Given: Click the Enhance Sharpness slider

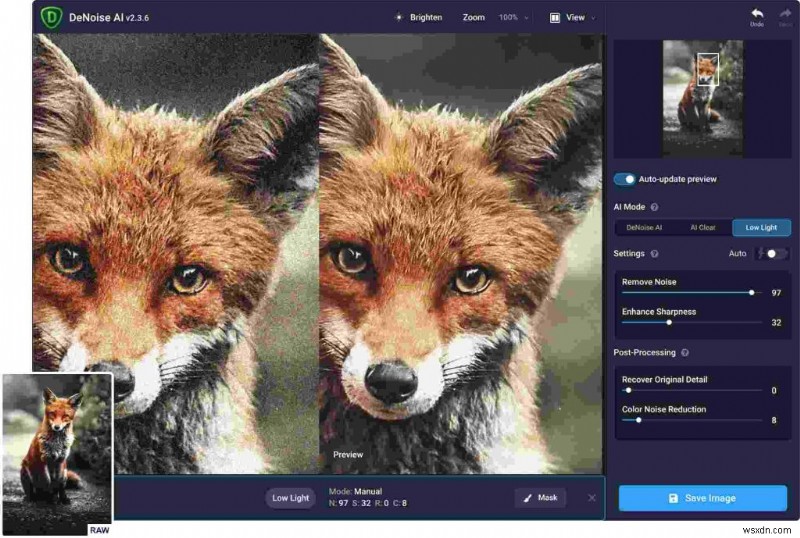Looking at the screenshot, I should pos(691,323).
